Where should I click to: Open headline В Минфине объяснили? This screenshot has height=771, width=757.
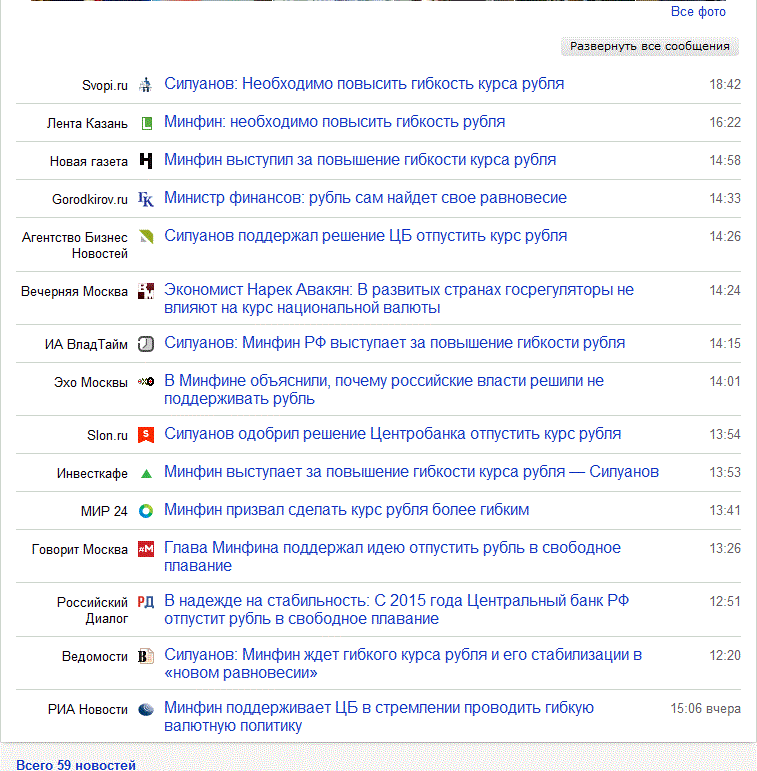coord(384,389)
